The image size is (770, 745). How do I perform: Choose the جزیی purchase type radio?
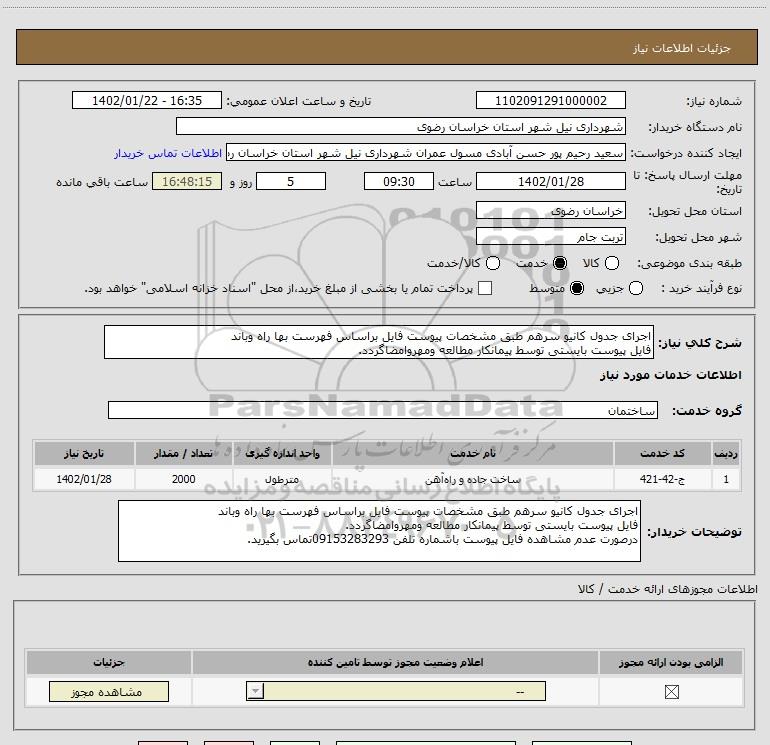(x=635, y=288)
